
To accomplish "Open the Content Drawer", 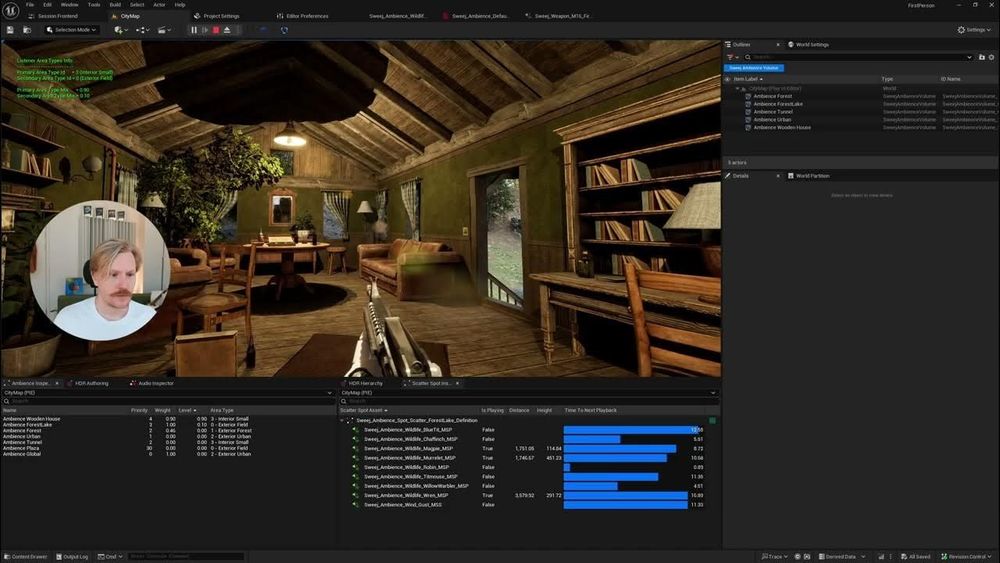I will pos(26,557).
